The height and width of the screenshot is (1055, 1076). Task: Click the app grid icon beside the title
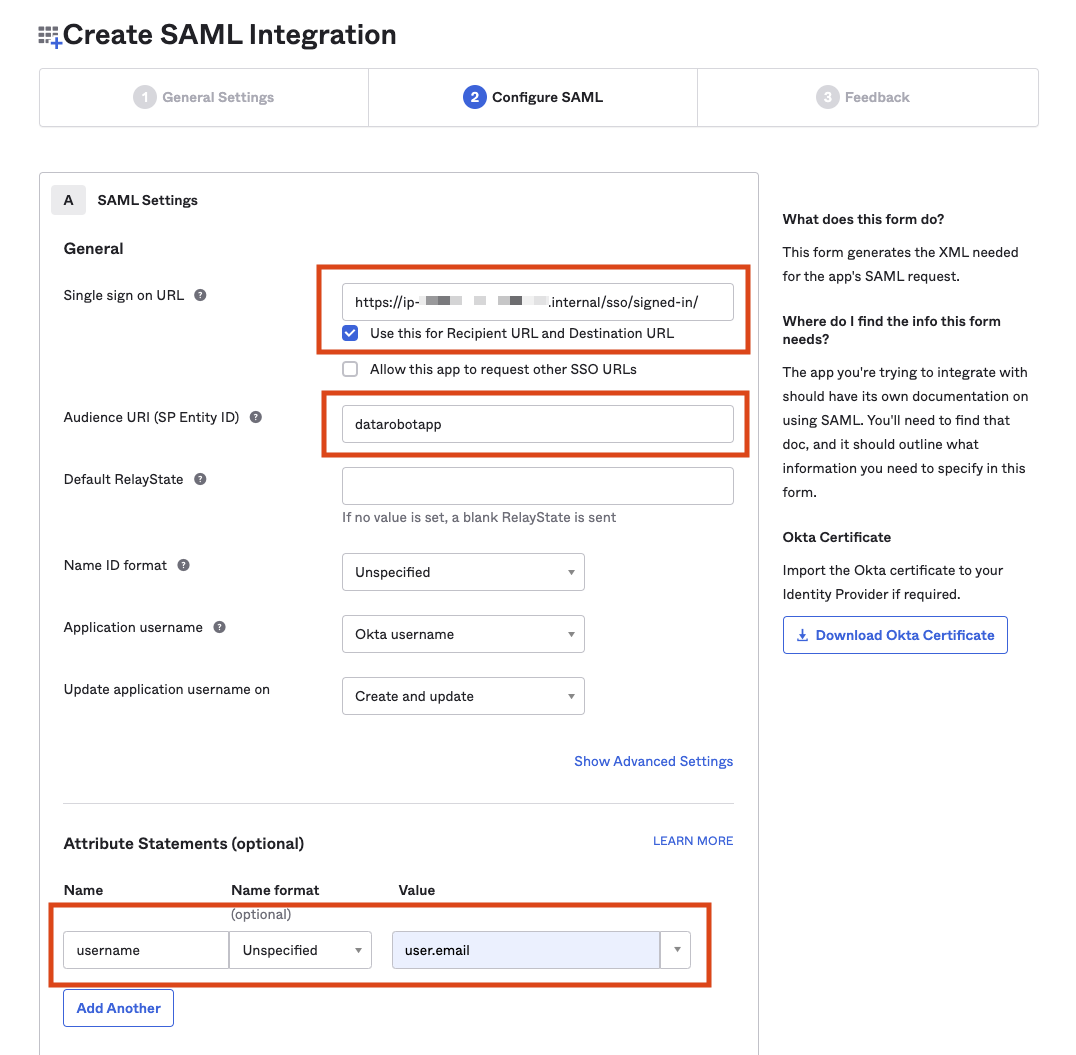pos(49,37)
